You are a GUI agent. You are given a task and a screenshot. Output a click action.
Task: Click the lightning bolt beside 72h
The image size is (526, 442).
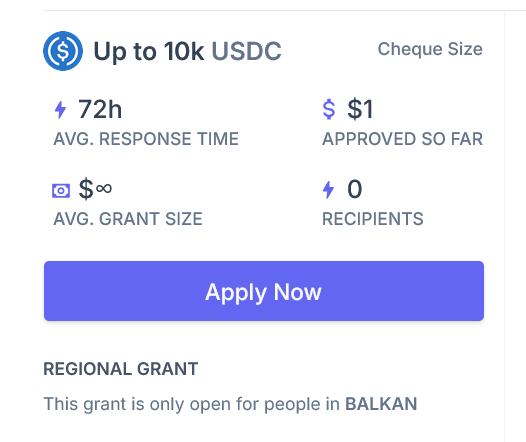click(60, 110)
